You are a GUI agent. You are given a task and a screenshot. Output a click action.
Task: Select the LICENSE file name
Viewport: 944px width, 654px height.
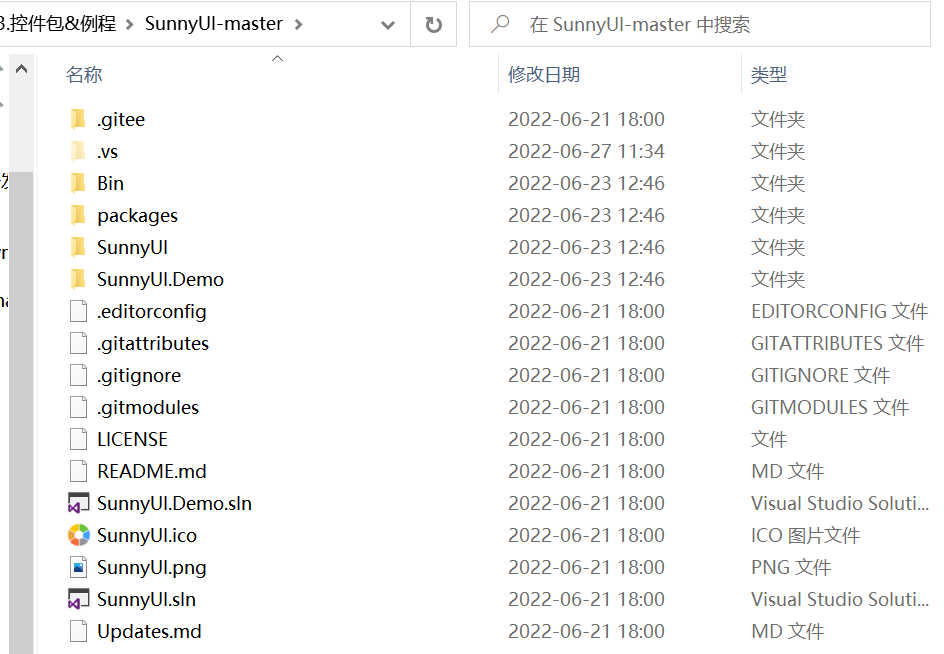[132, 439]
